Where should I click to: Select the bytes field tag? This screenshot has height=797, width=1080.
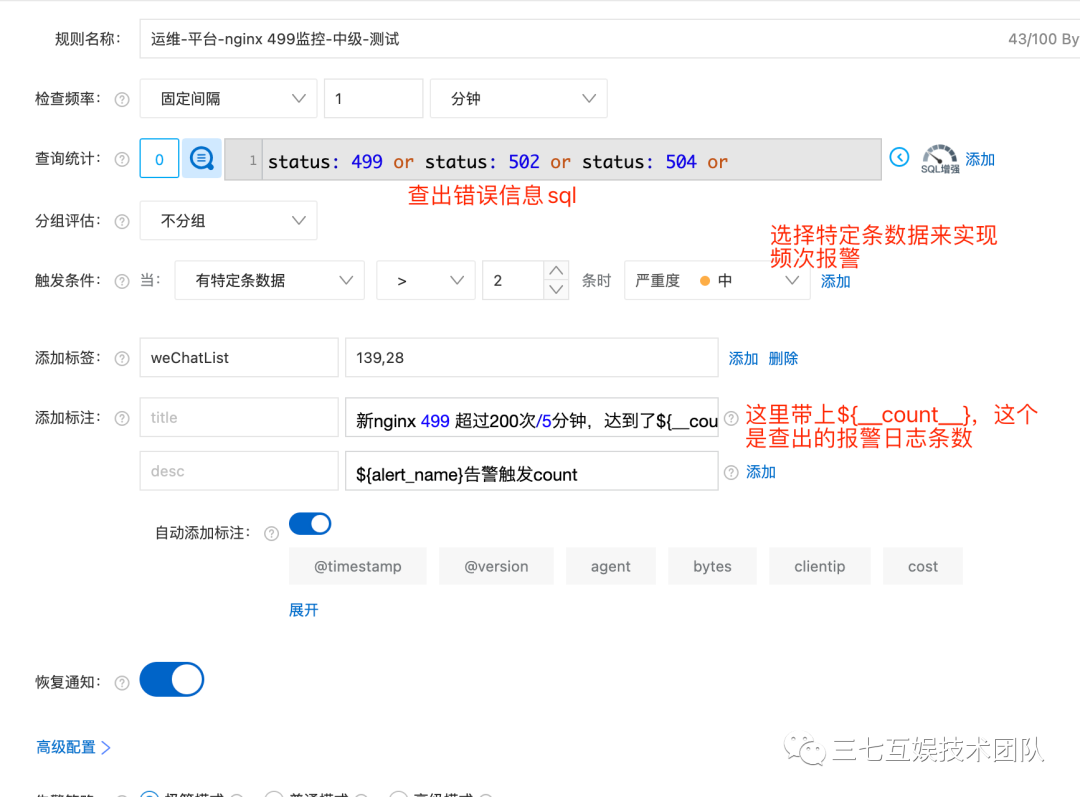point(712,566)
